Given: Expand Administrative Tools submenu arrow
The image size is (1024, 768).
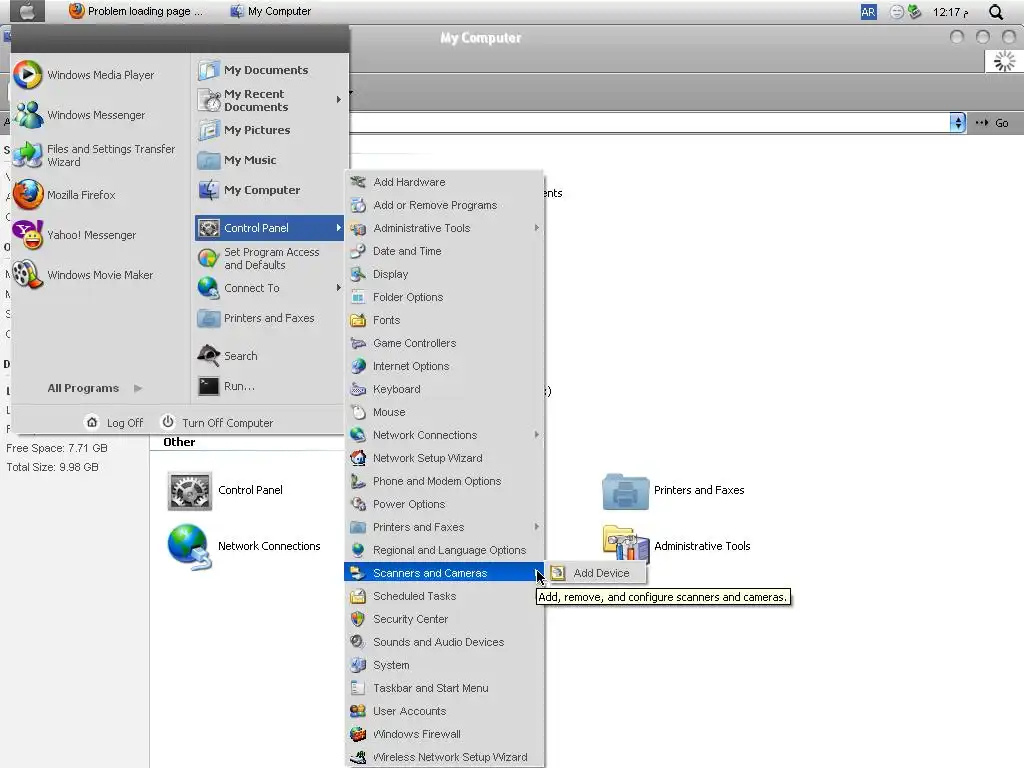Looking at the screenshot, I should click(x=537, y=228).
